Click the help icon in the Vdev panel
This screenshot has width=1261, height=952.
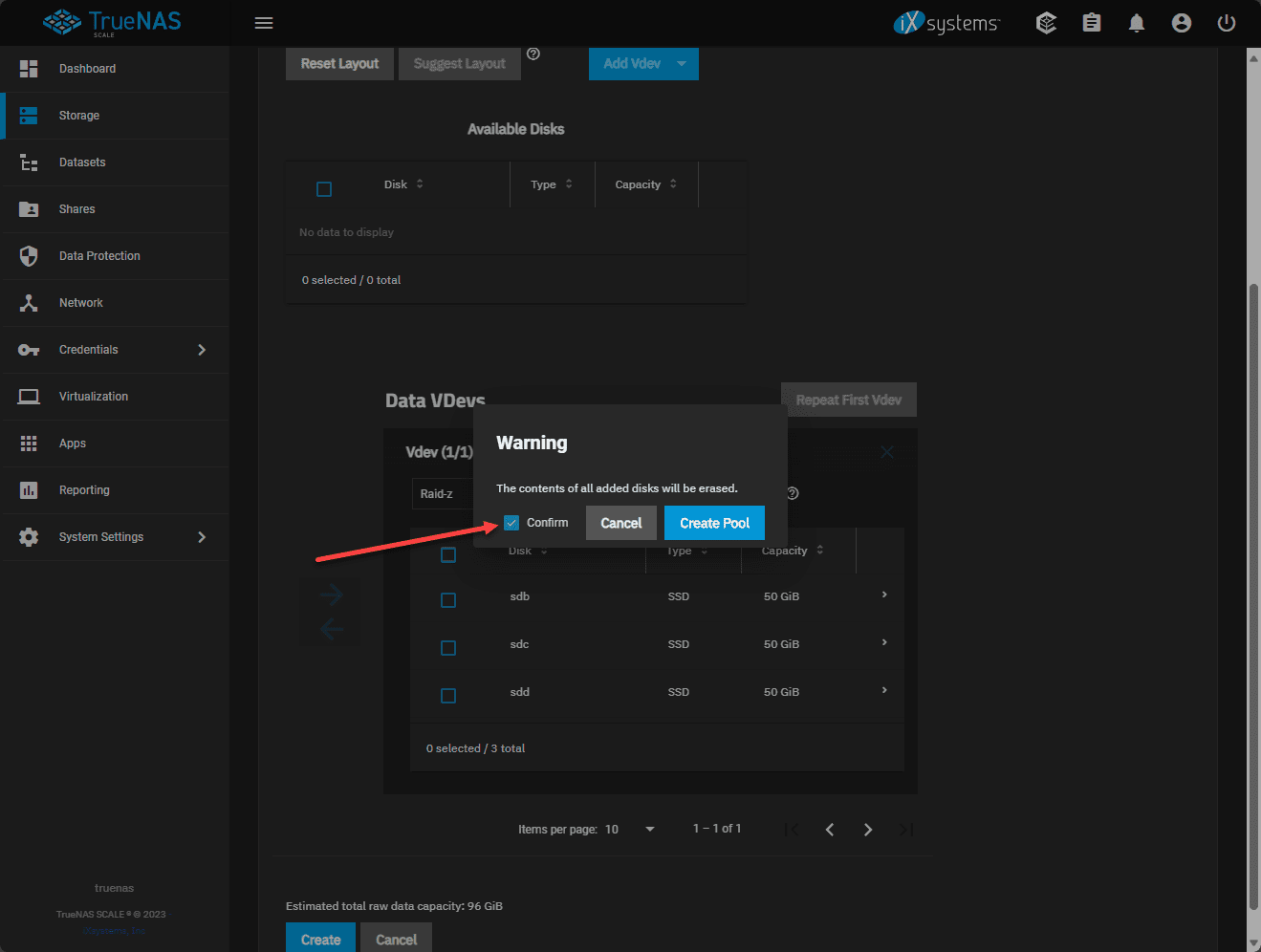tap(792, 493)
